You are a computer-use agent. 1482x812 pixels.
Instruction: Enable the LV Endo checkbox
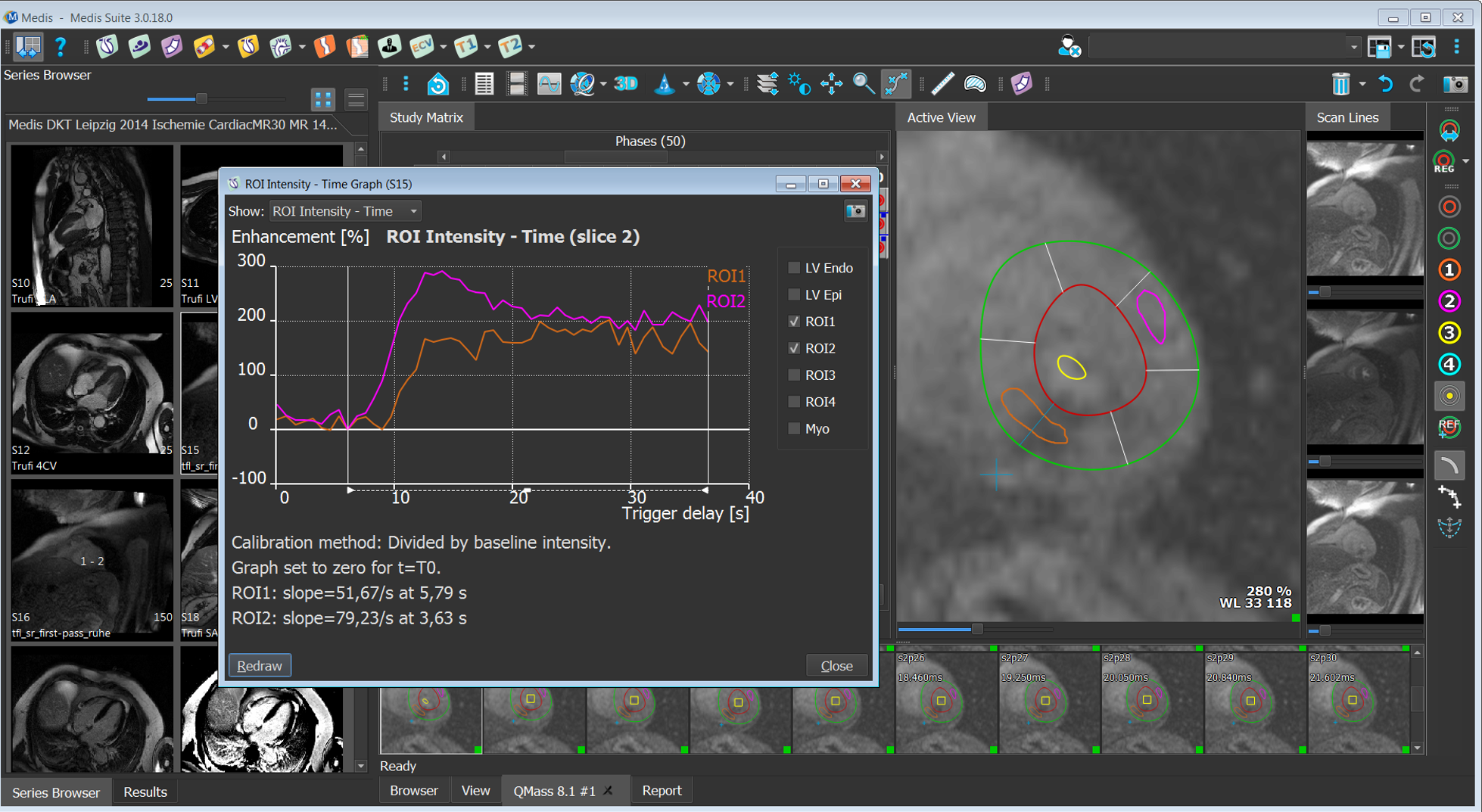(x=794, y=268)
